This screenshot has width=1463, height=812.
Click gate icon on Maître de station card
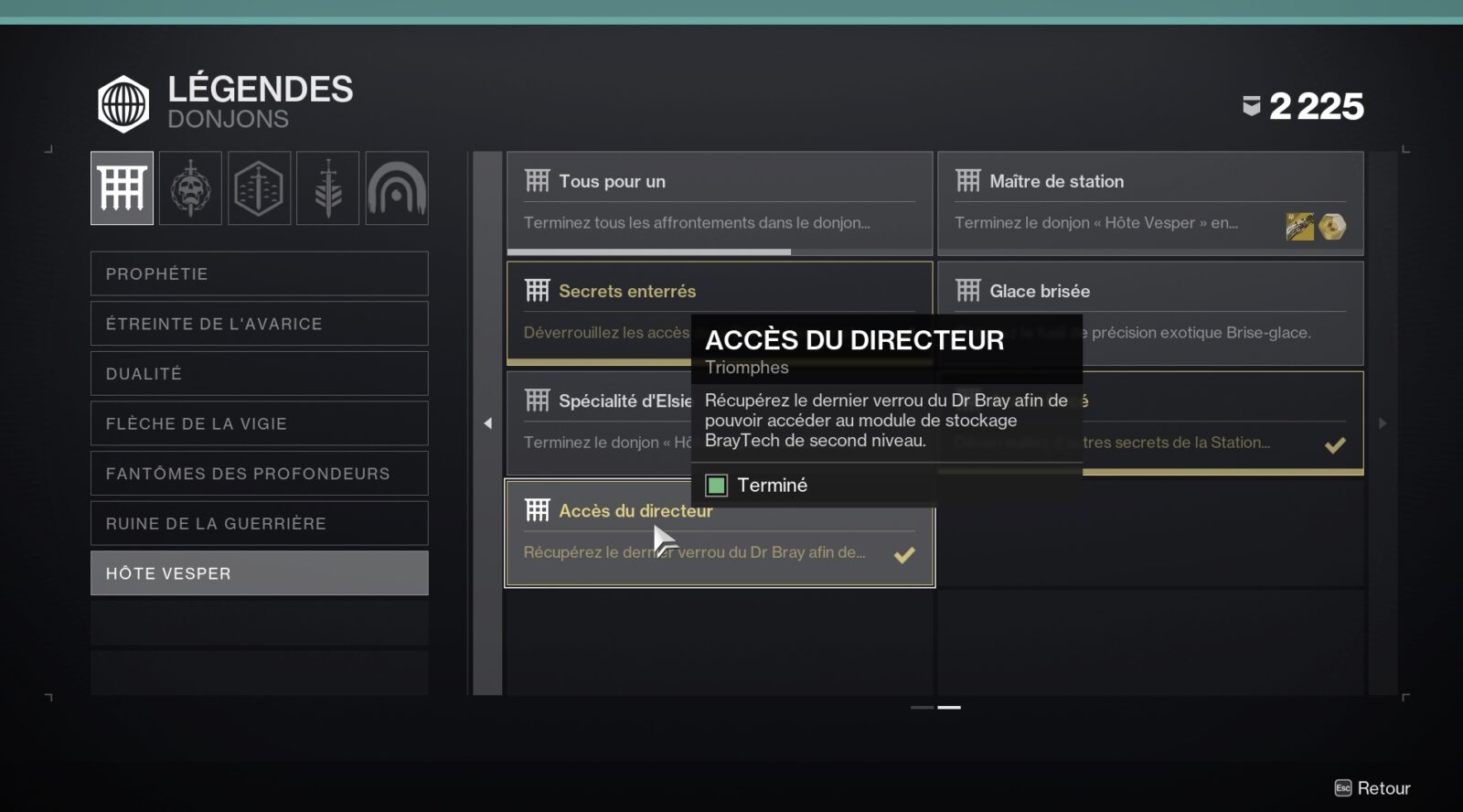point(967,180)
